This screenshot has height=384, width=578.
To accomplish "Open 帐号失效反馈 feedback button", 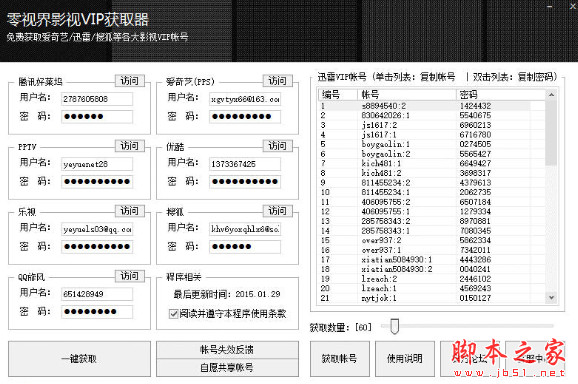I will (x=227, y=349).
